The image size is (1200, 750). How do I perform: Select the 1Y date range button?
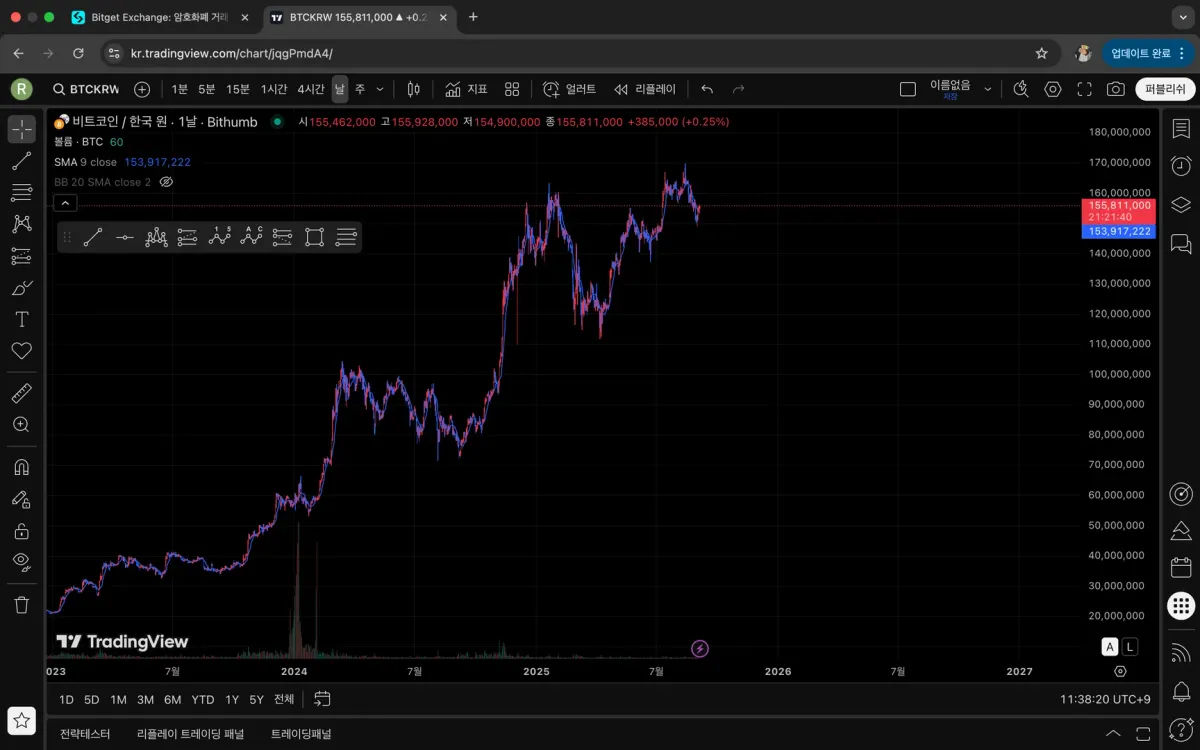pos(232,699)
